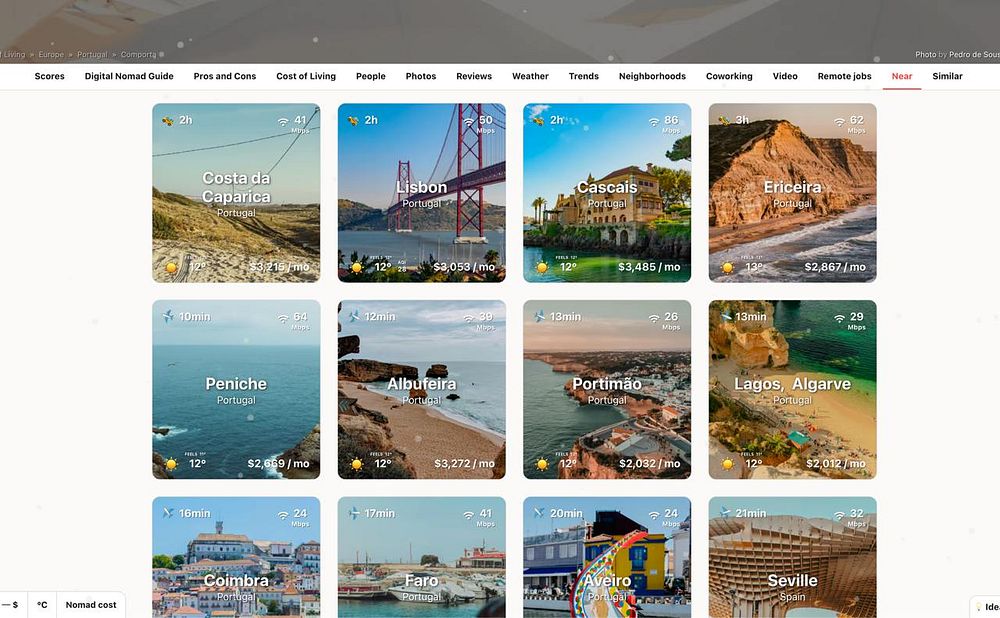
Task: Open the Lisbon city card
Action: 422,193
